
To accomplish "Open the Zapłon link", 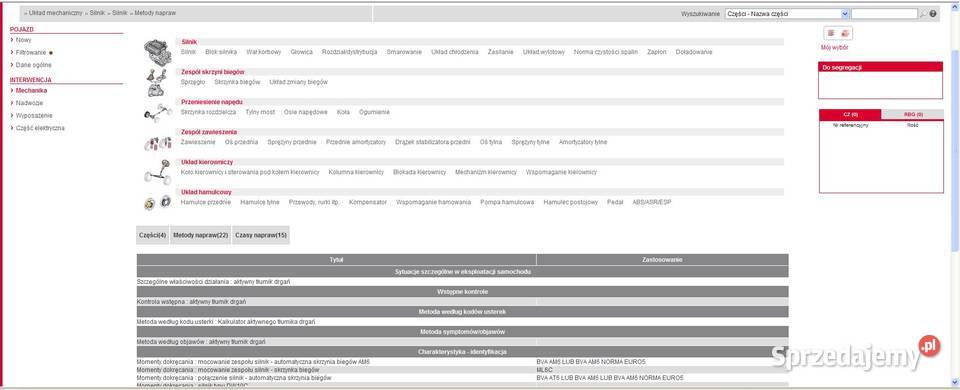I will point(657,52).
